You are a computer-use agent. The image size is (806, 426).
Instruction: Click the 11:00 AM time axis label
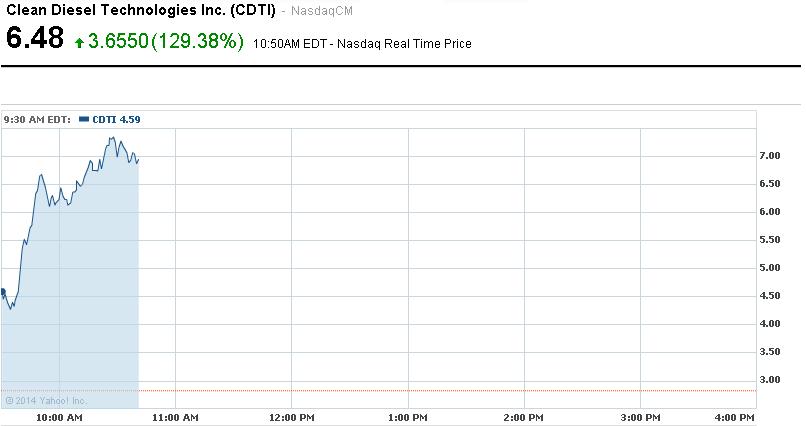coord(175,416)
